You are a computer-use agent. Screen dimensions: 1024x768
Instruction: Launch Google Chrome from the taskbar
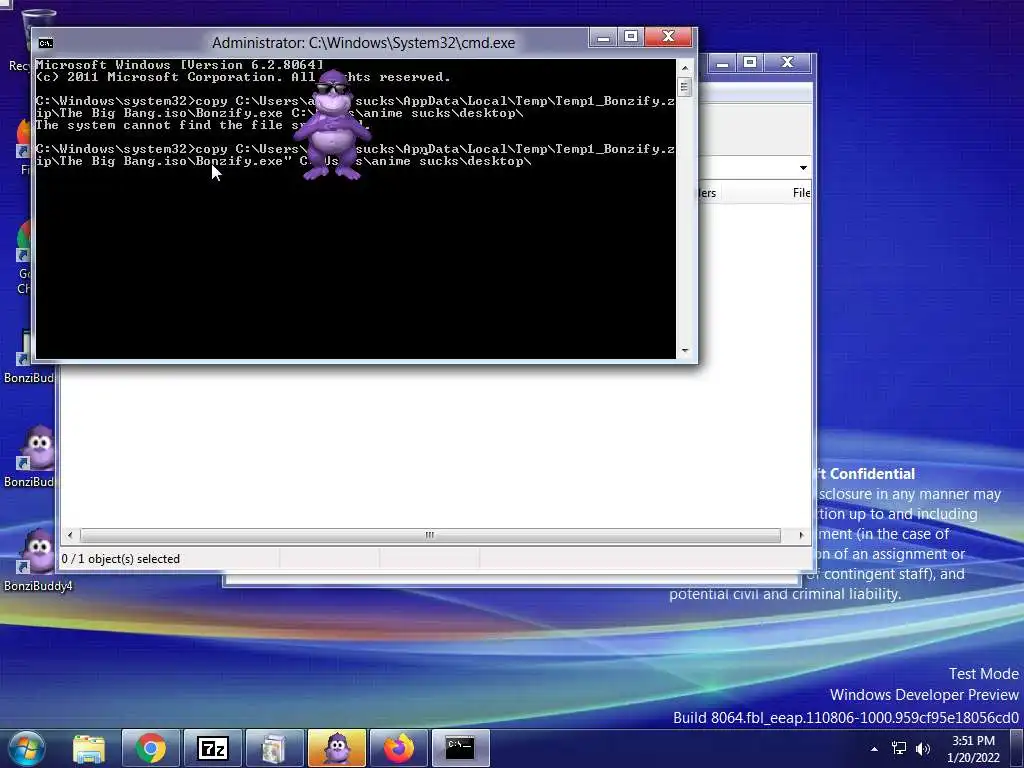tap(151, 748)
